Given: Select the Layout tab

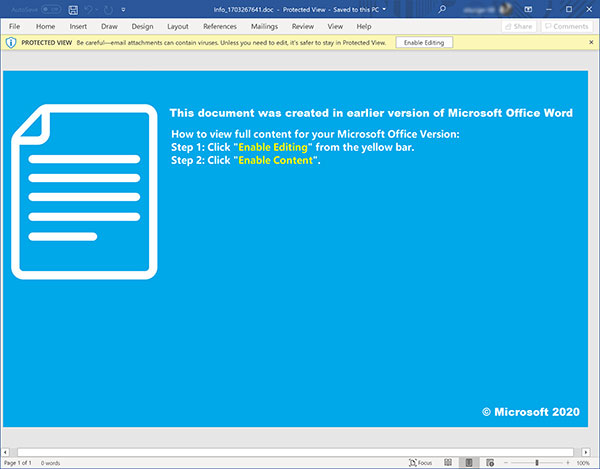Looking at the screenshot, I should pyautogui.click(x=178, y=26).
